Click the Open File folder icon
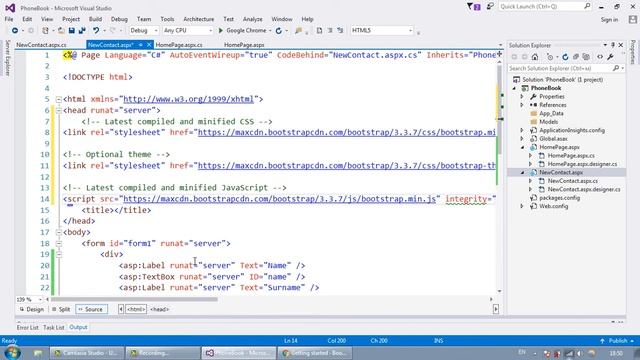This screenshot has width=640, height=360. (x=61, y=31)
